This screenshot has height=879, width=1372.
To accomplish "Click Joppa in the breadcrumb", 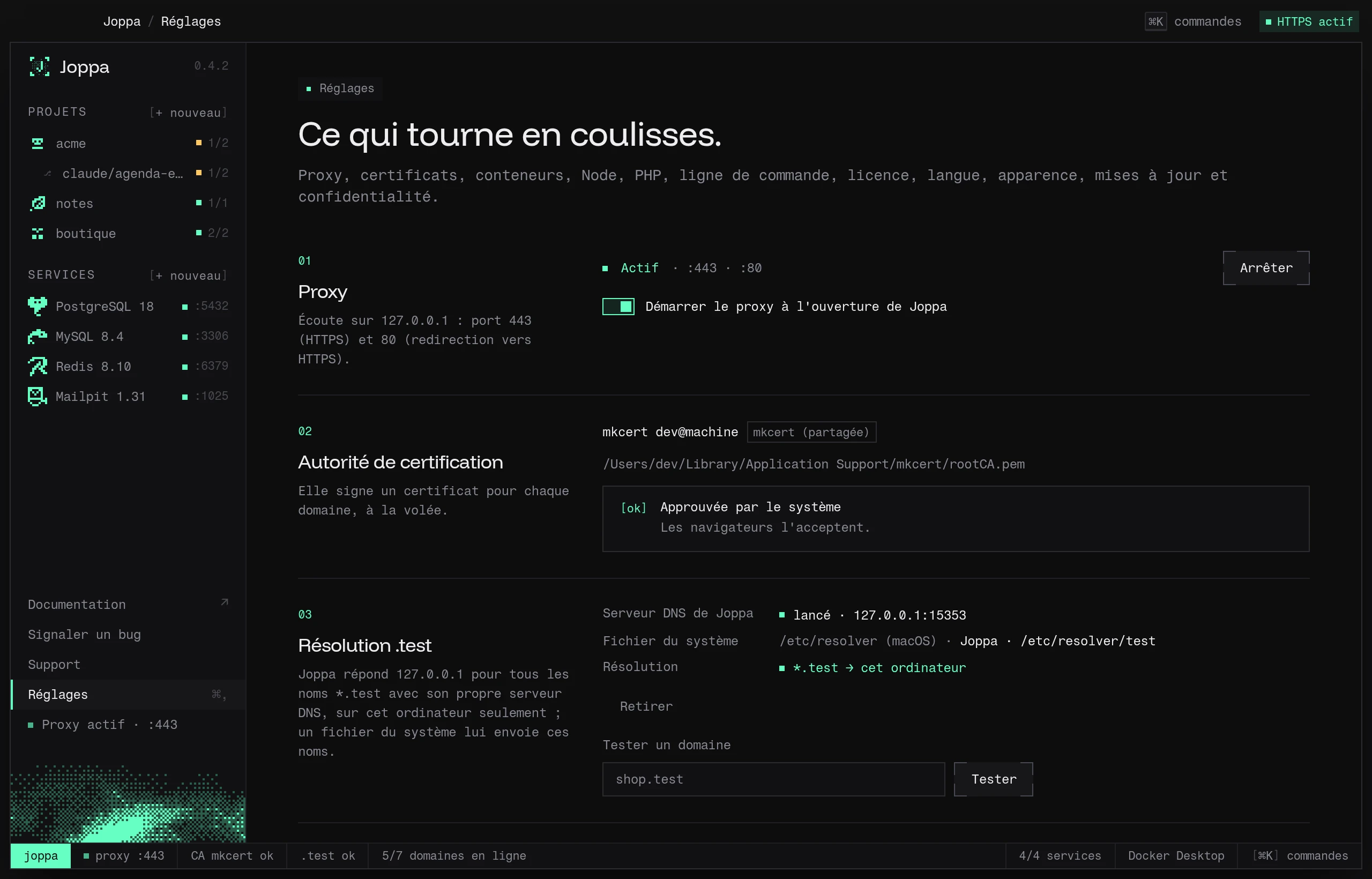I will [x=122, y=21].
